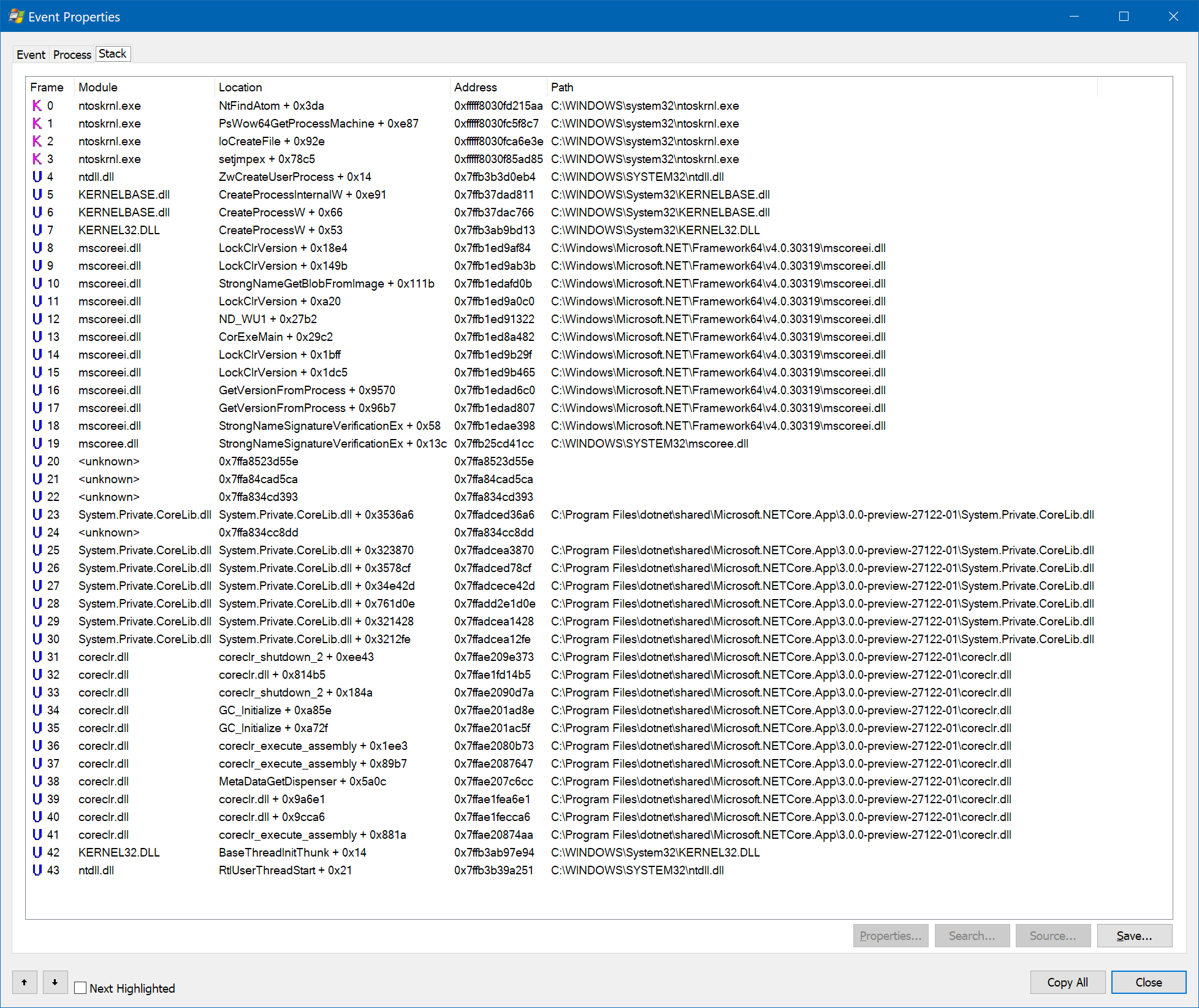Image resolution: width=1199 pixels, height=1008 pixels.
Task: Click the user-mode icon beside ZwCreateUserProcess
Action: pos(37,177)
